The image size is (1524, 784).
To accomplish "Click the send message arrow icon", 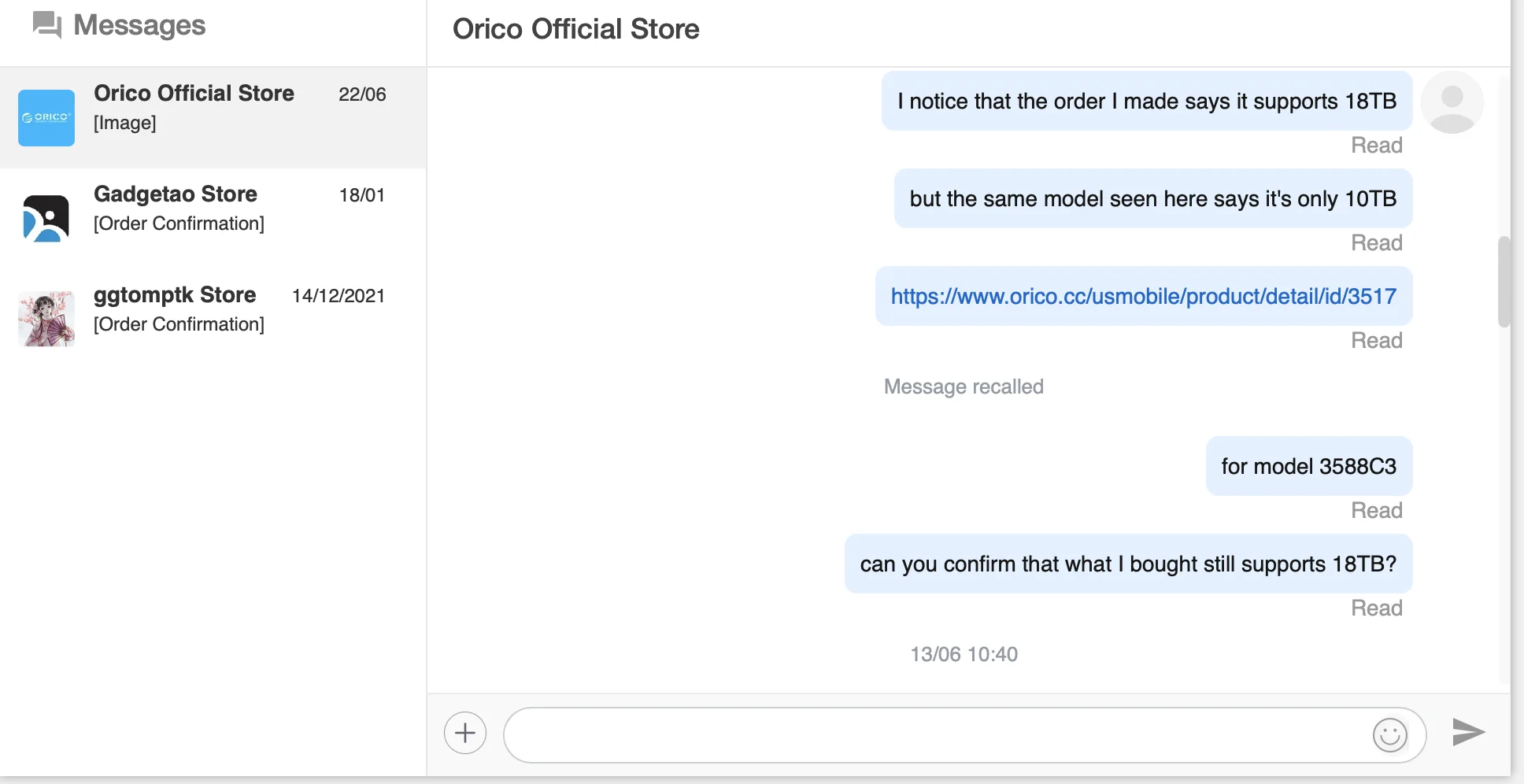I will tap(1468, 732).
